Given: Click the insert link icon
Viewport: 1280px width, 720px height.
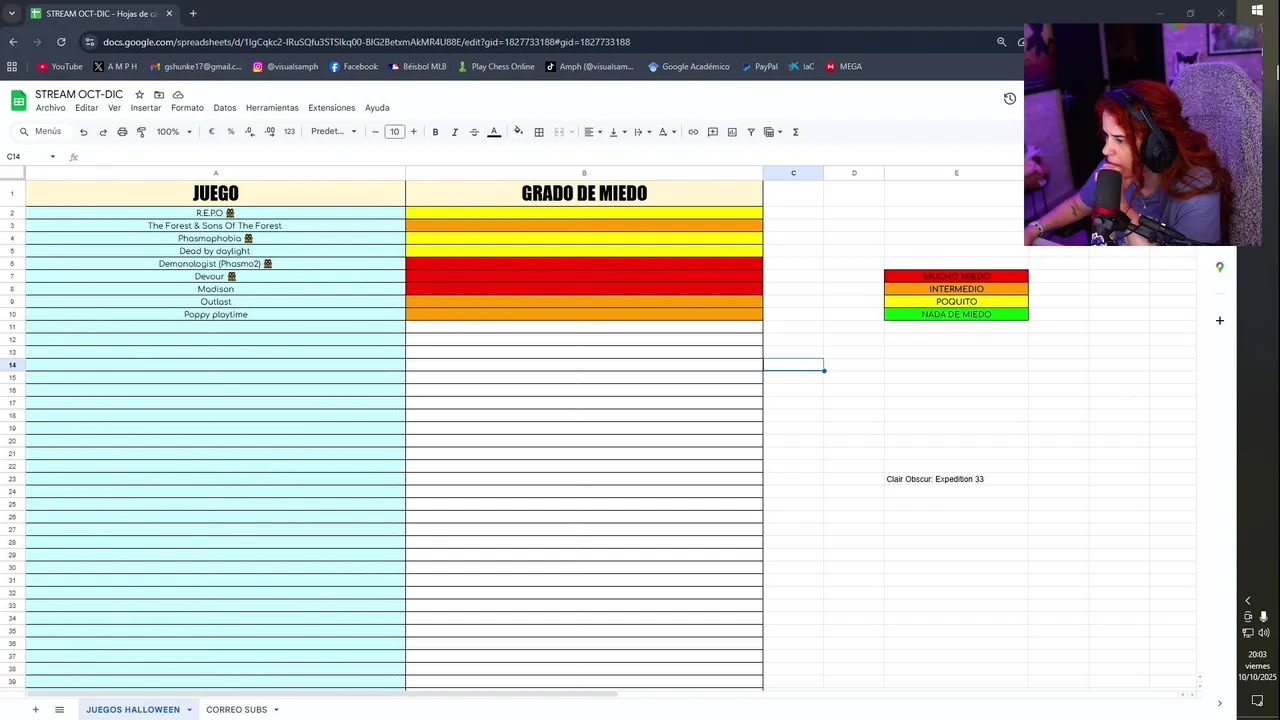Looking at the screenshot, I should click(x=693, y=132).
